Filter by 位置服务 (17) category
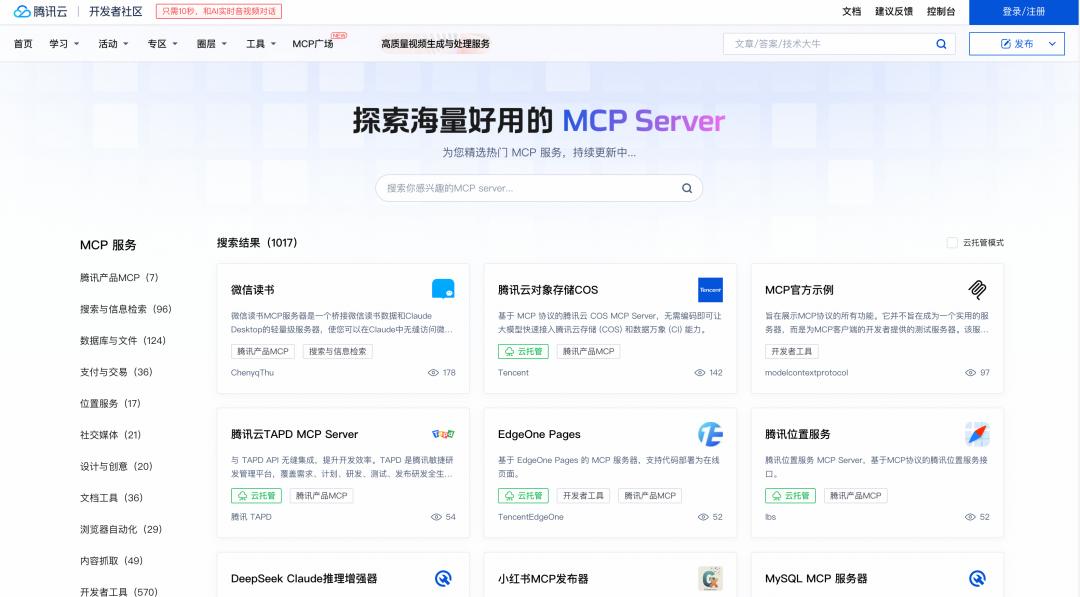Viewport: 1080px width, 597px height. coord(110,404)
